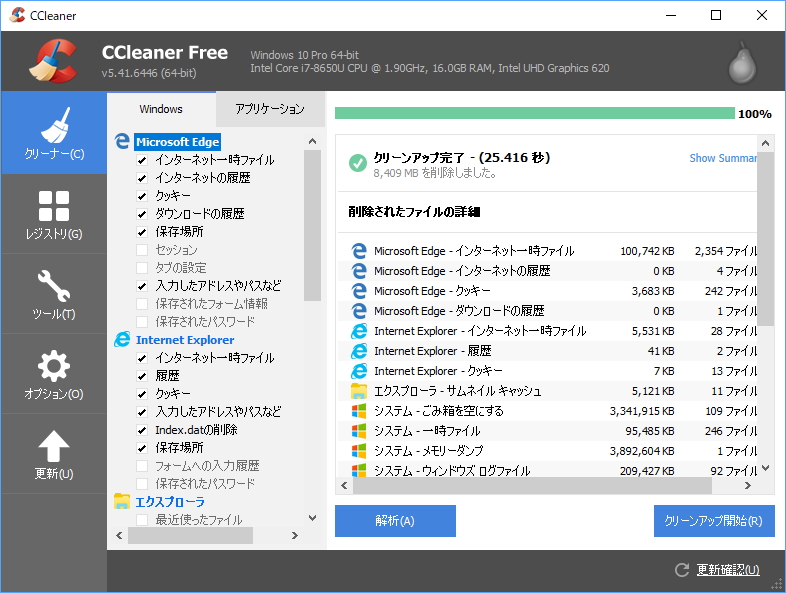Click the エクスプローラ folder icon in the tree
Viewport: 786px width, 593px height.
(x=122, y=501)
